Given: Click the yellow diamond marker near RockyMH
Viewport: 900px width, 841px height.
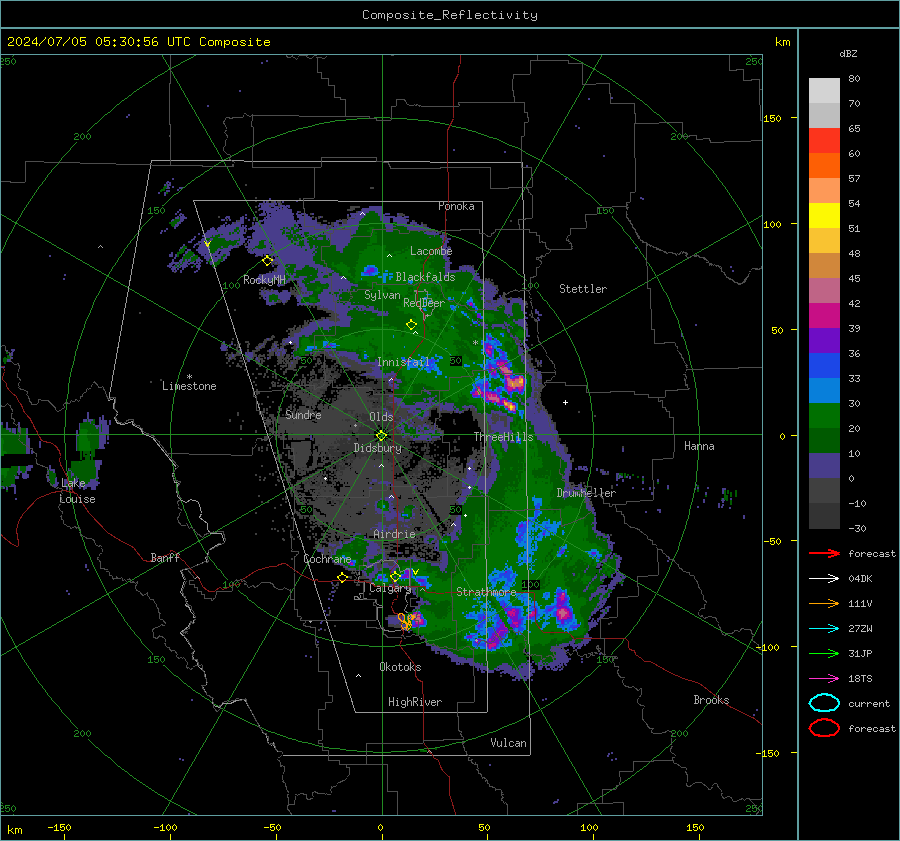Looking at the screenshot, I should (267, 261).
